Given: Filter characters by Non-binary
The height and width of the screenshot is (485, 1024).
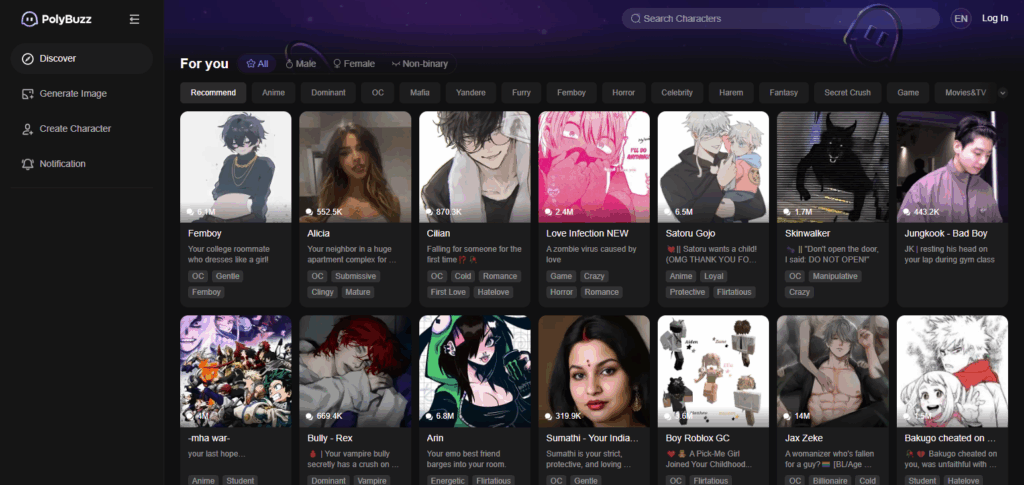Looking at the screenshot, I should 420,64.
